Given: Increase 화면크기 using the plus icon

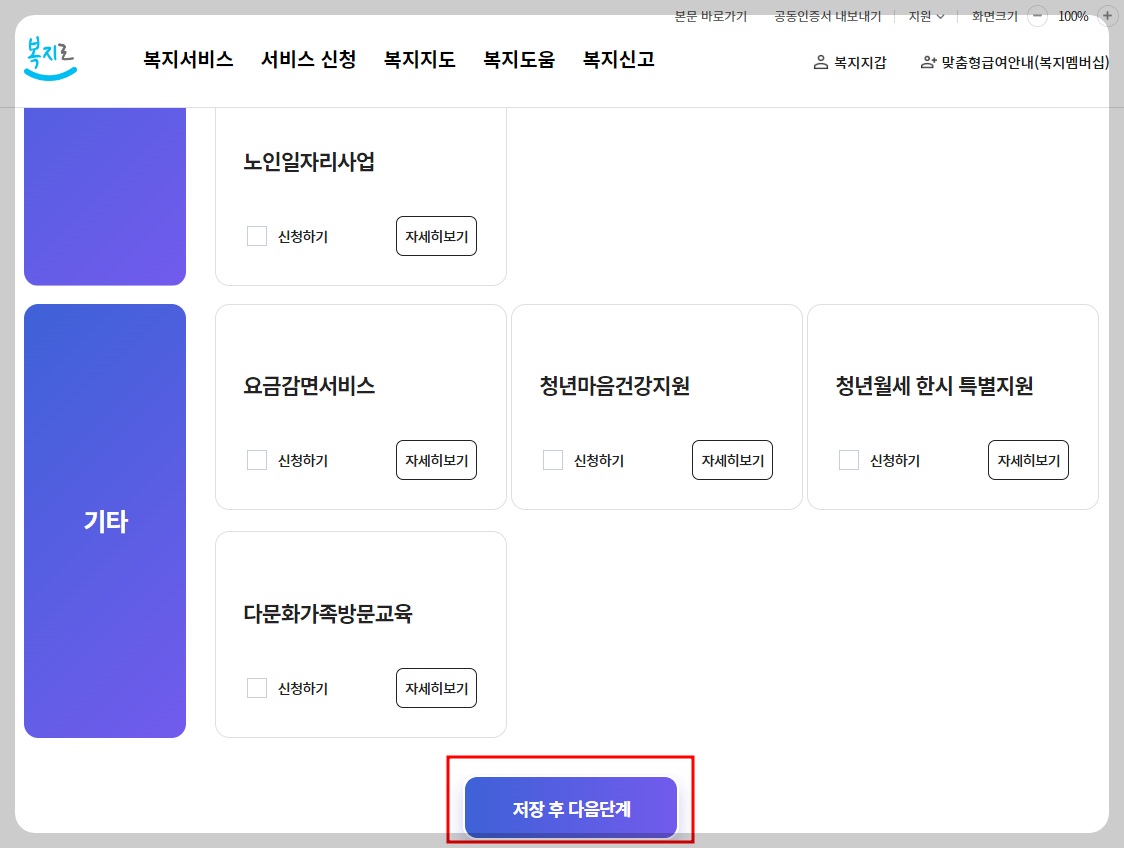Looking at the screenshot, I should click(1107, 16).
